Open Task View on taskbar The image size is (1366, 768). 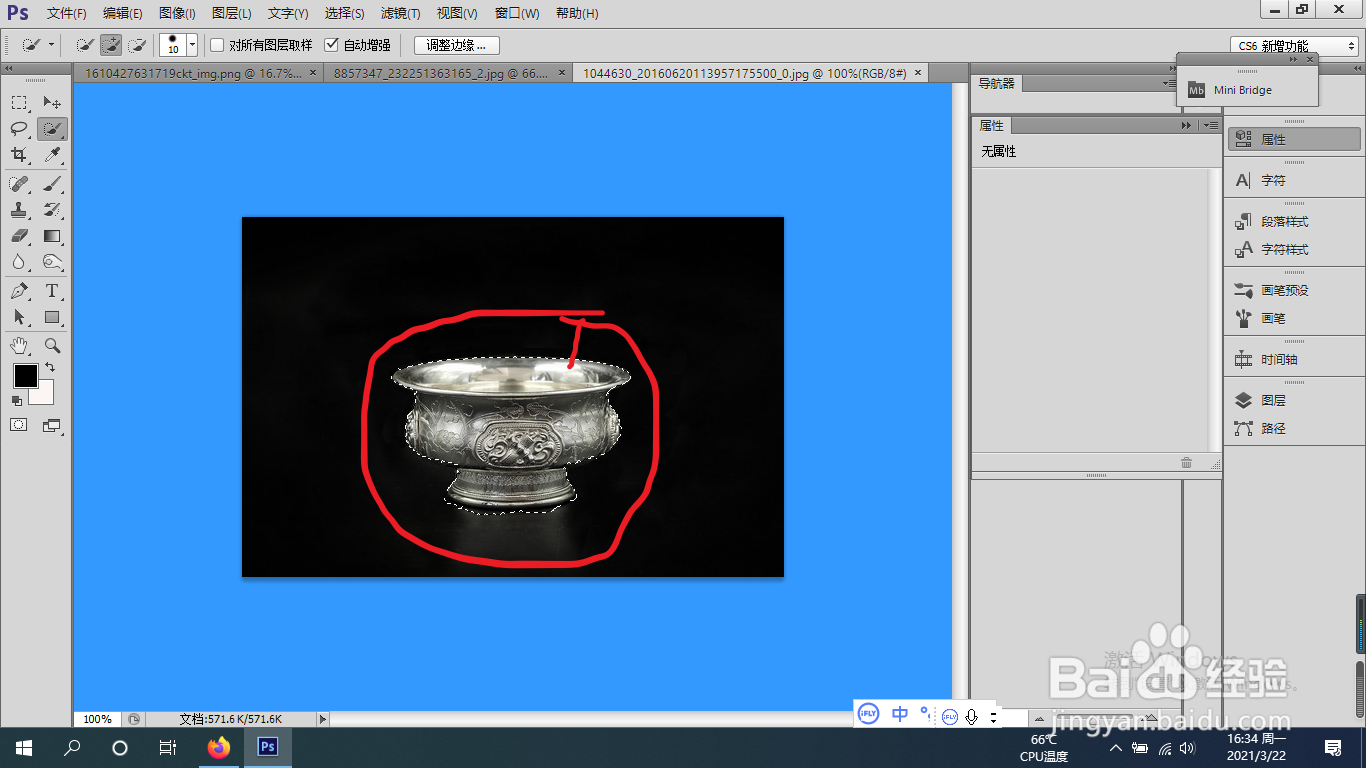pos(168,747)
